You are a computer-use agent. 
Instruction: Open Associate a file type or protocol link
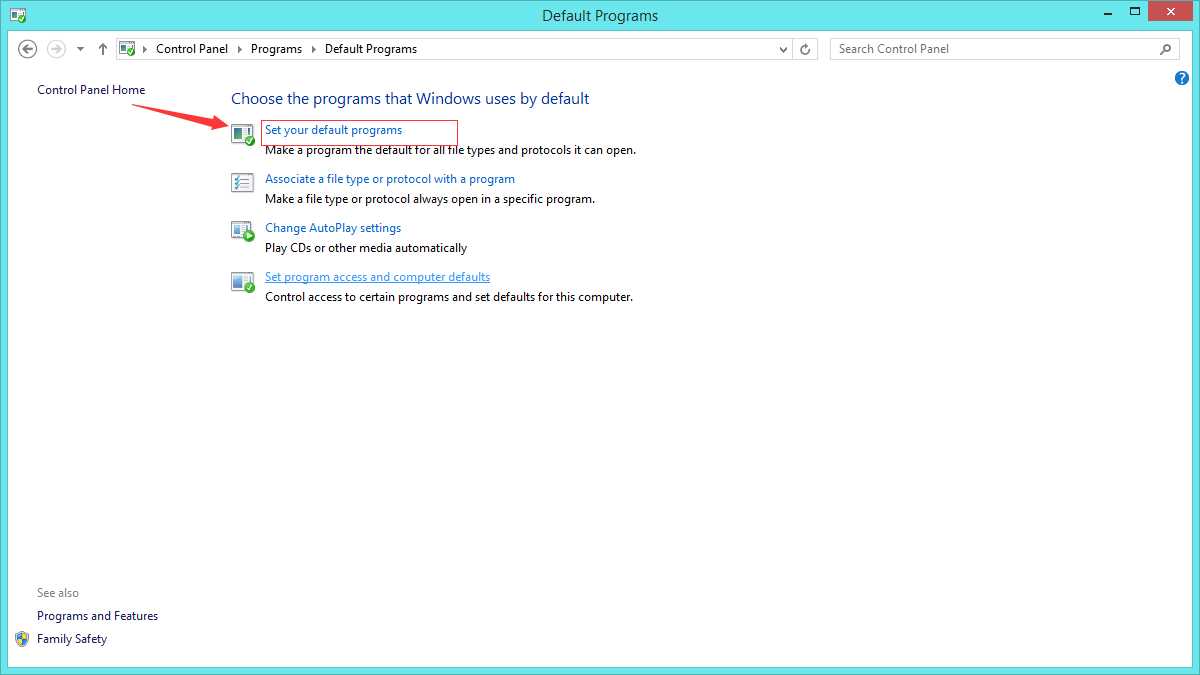point(390,179)
